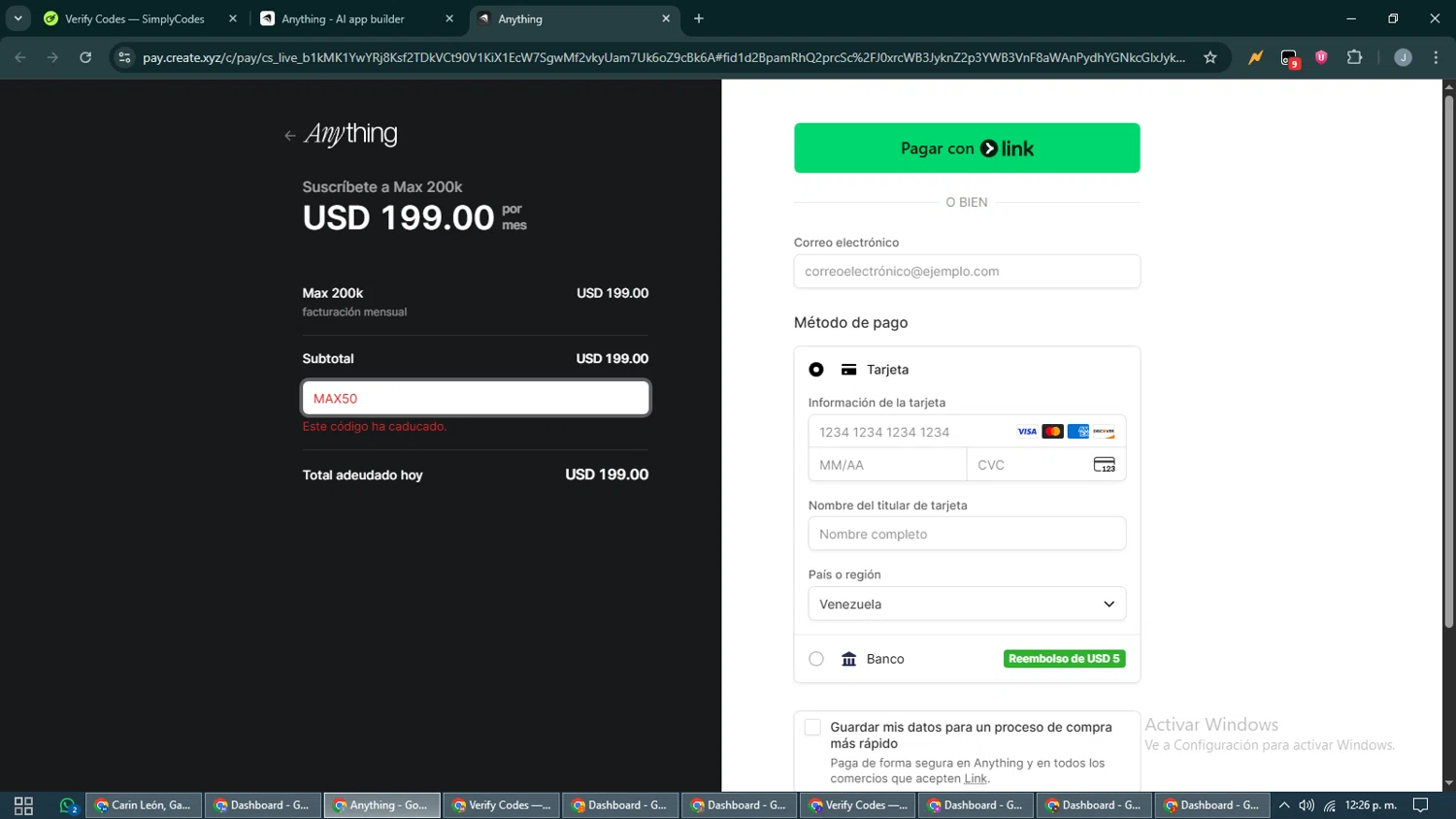Click the Anything logo text
The height and width of the screenshot is (819, 1456).
click(350, 134)
